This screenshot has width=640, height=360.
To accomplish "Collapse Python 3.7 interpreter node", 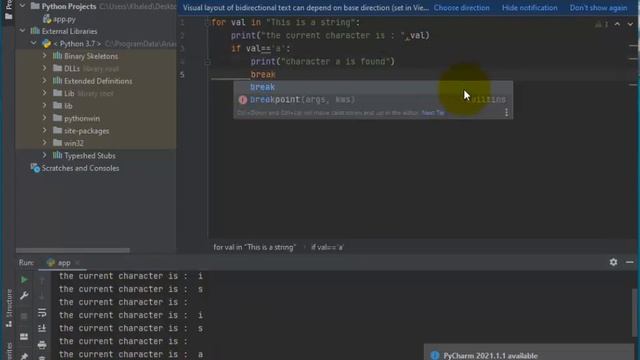I will pyautogui.click(x=33, y=43).
